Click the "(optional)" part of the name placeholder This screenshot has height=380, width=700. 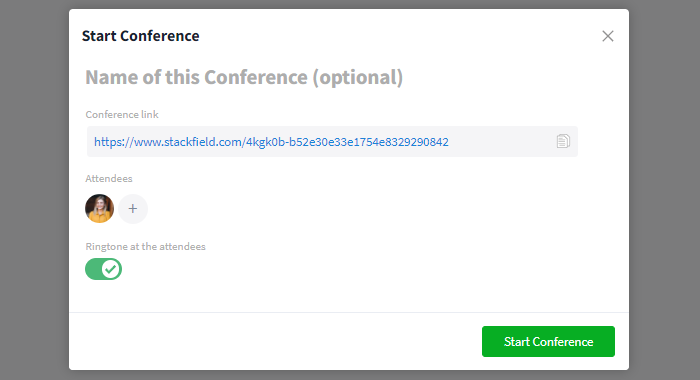pos(358,78)
